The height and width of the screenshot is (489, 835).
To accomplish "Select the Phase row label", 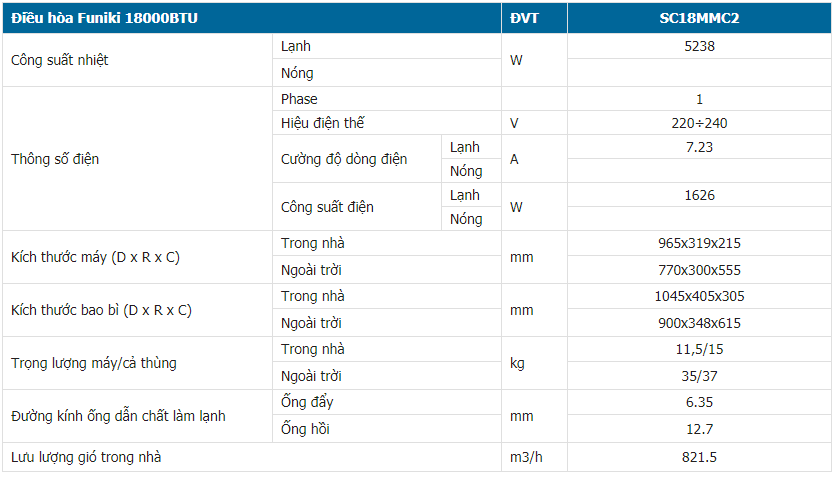I will click(x=299, y=99).
